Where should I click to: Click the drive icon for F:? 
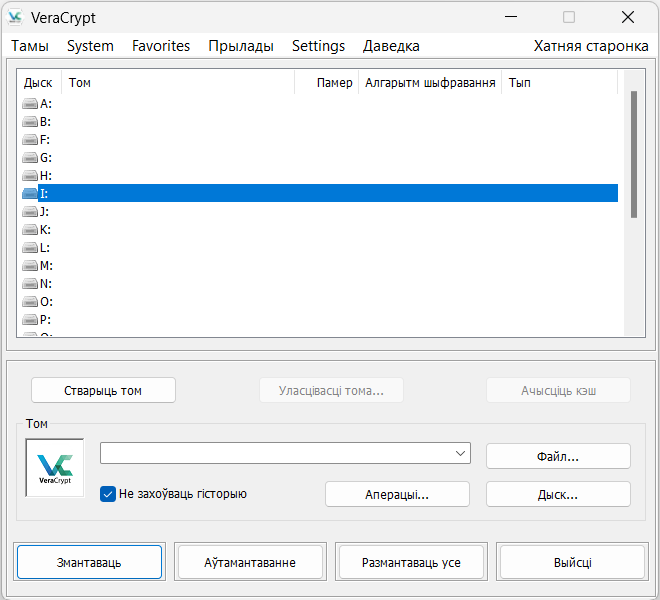coord(30,139)
